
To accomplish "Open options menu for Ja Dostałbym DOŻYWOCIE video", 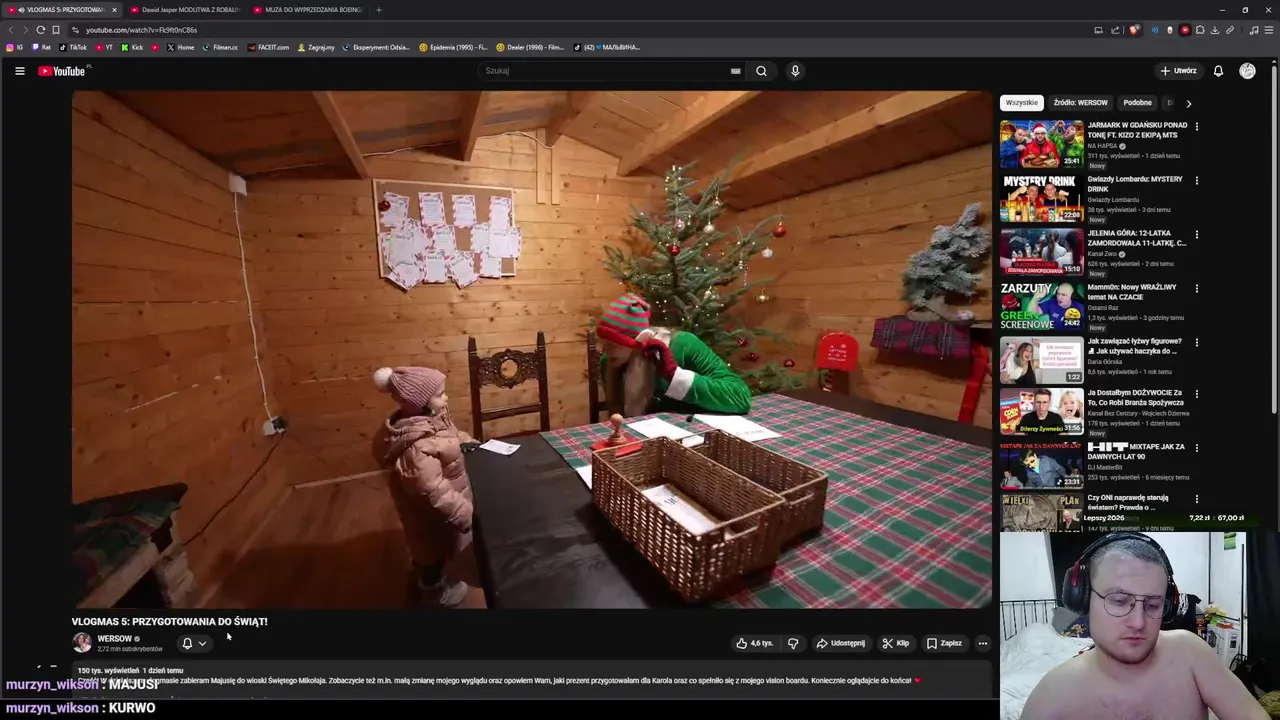I will point(1196,395).
